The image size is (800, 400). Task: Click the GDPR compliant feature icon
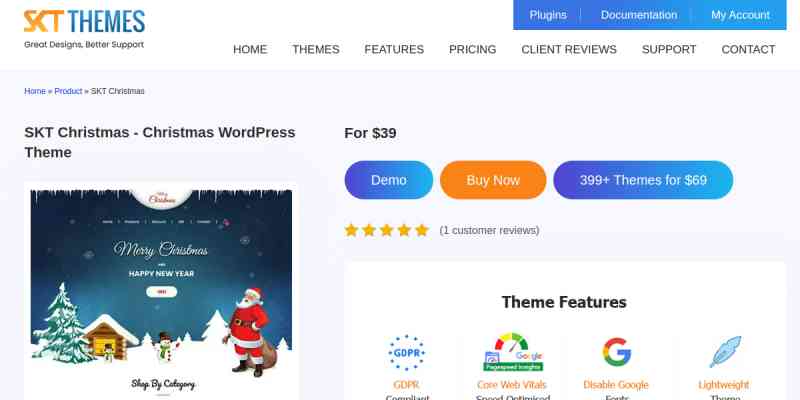[406, 353]
